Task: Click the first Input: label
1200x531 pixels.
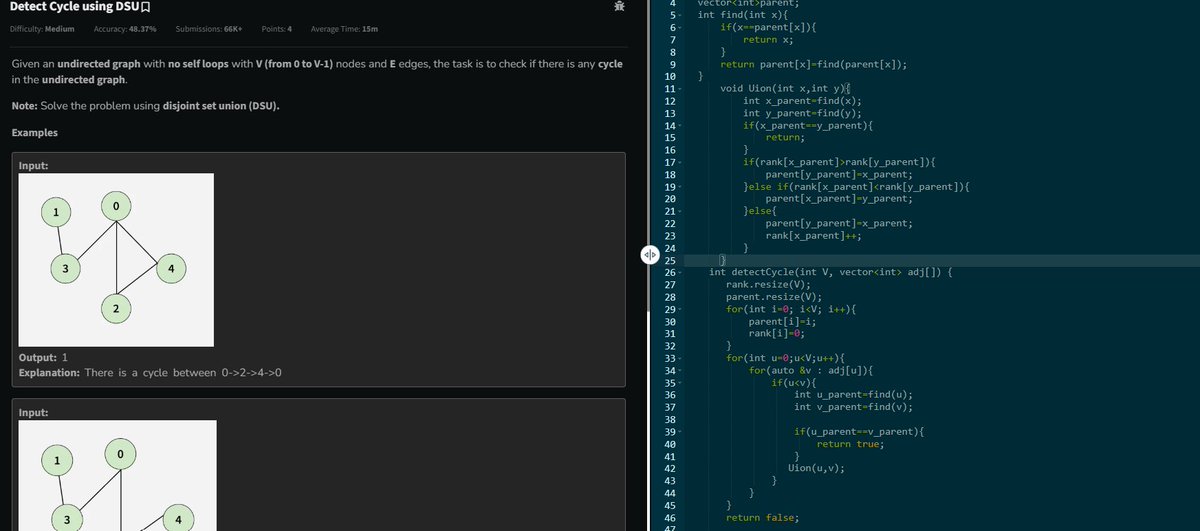Action: [35, 165]
